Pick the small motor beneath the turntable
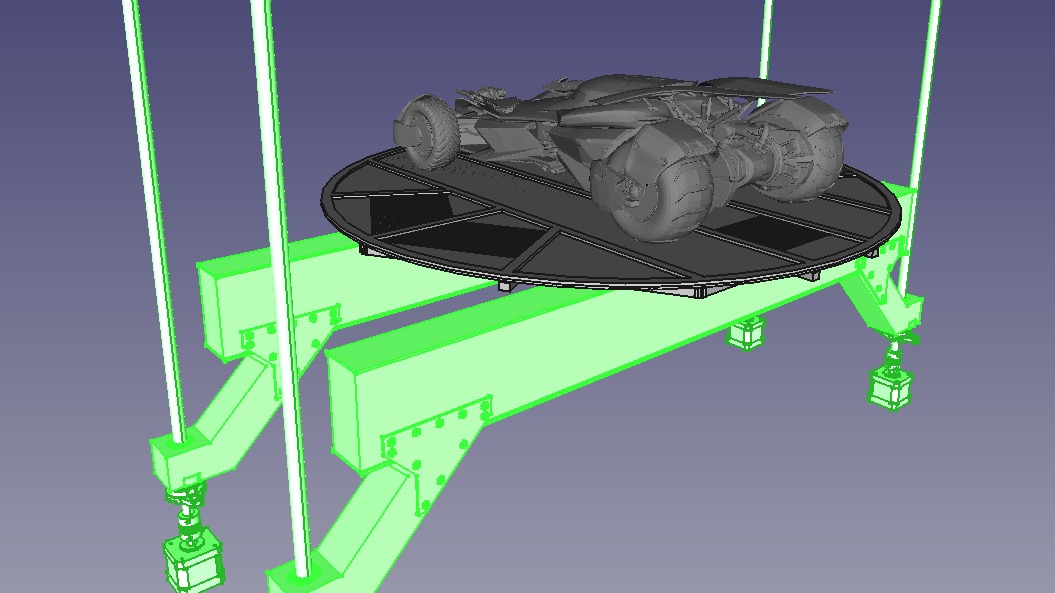 pos(746,333)
